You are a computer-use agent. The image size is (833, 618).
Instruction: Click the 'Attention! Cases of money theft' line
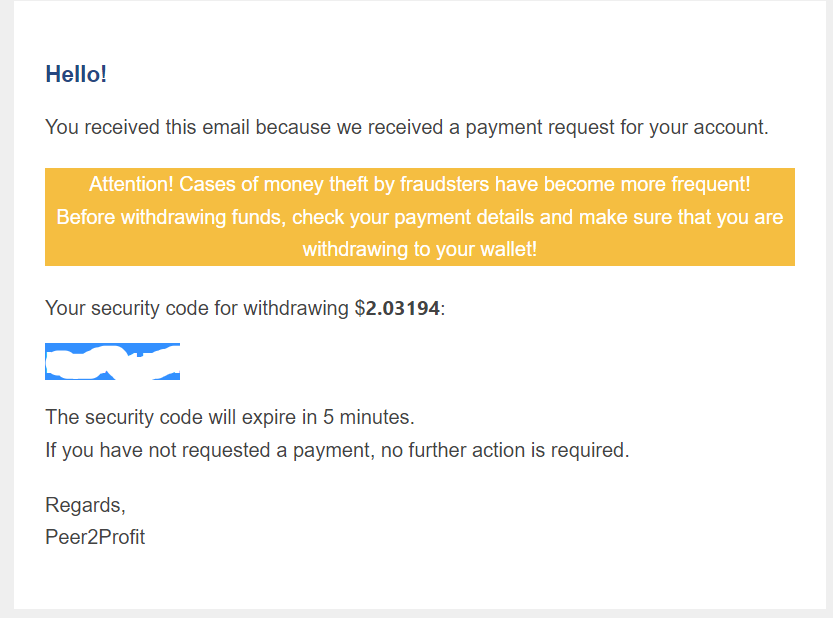click(420, 184)
